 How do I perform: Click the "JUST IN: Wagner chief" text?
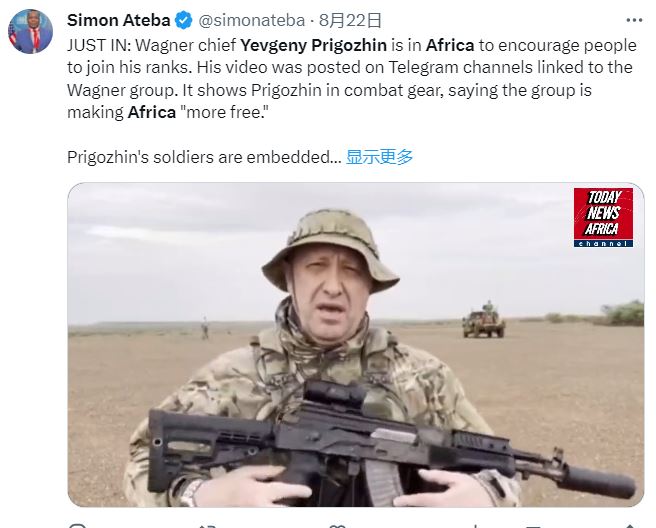click(x=151, y=45)
